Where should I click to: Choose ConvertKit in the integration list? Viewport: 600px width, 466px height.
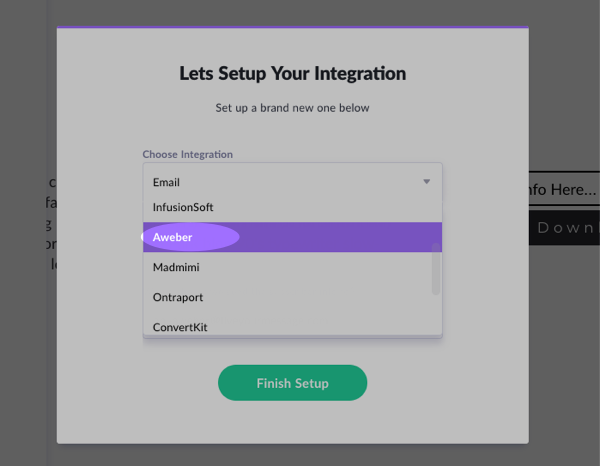click(x=180, y=326)
